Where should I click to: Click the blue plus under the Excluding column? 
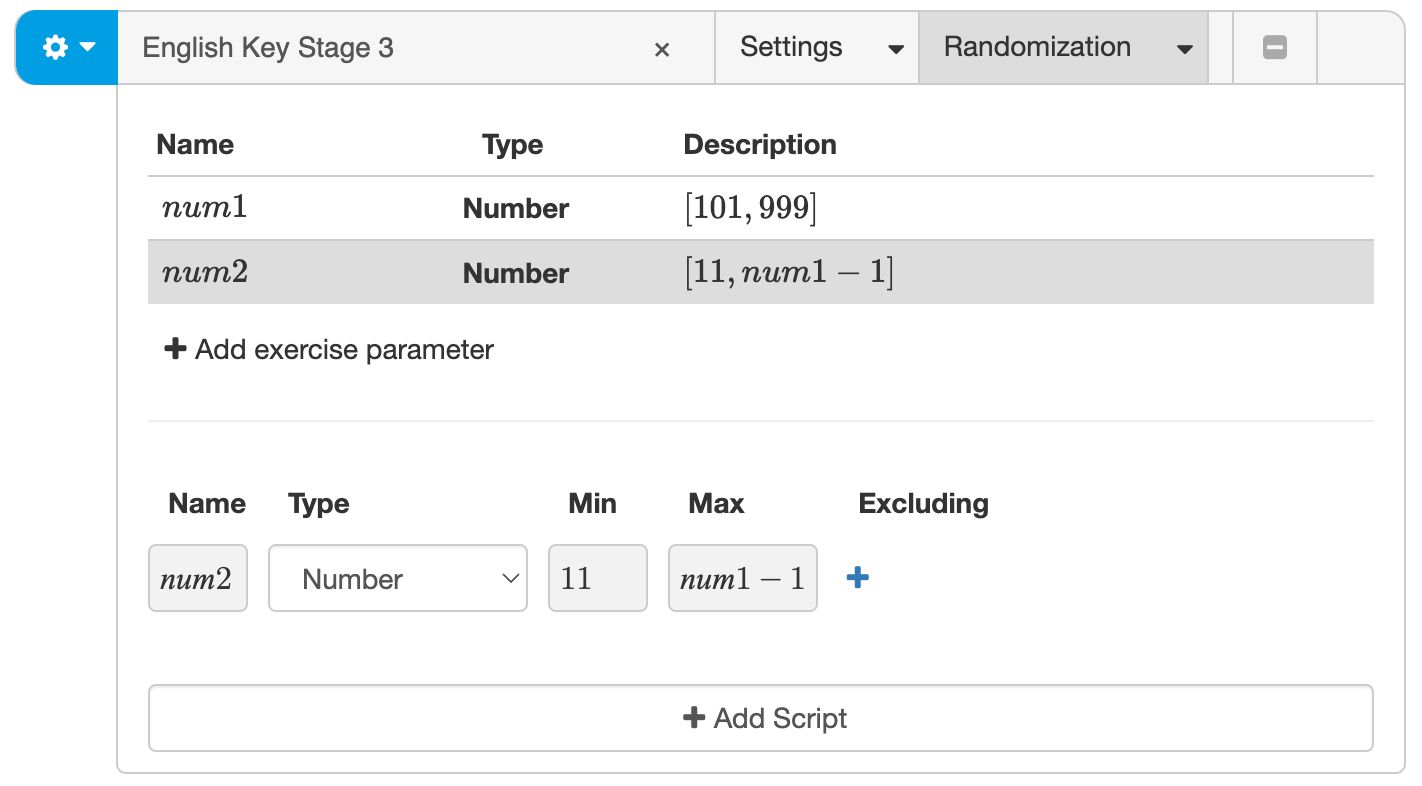[856, 578]
